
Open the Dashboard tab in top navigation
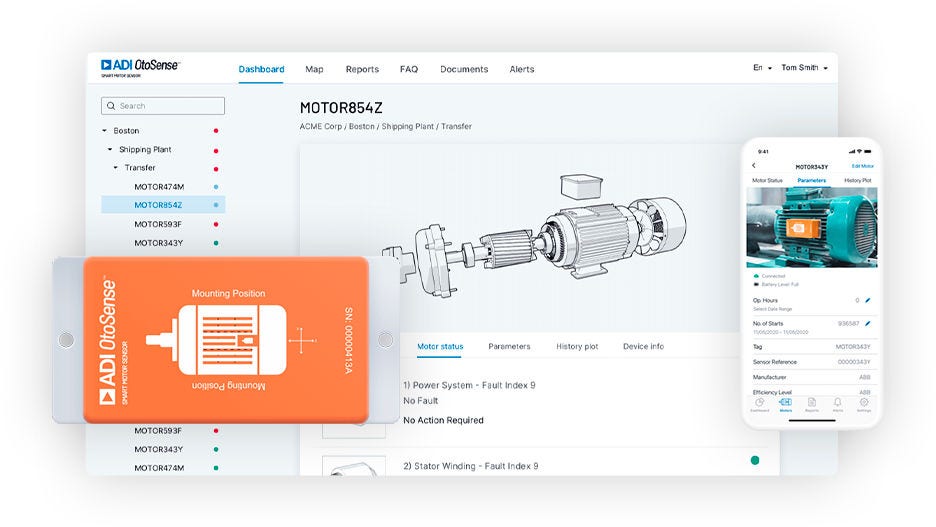261,69
